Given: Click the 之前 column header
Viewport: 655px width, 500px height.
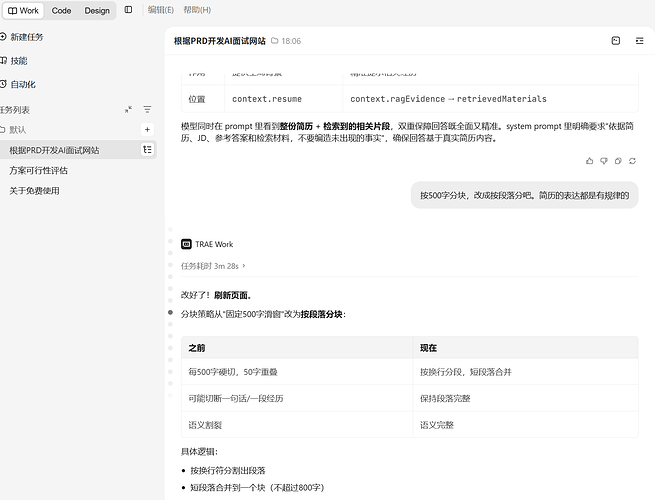Looking at the screenshot, I should (x=297, y=348).
